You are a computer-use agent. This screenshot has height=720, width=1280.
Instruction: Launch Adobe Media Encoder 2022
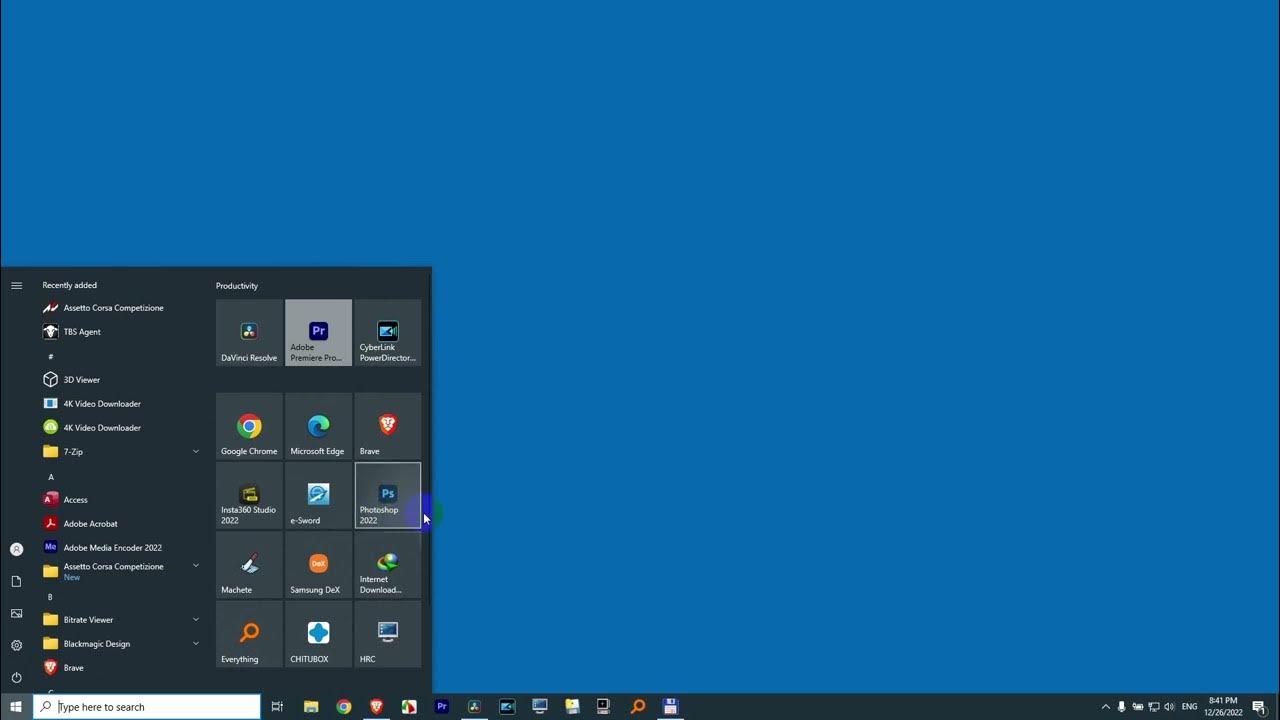120,548
